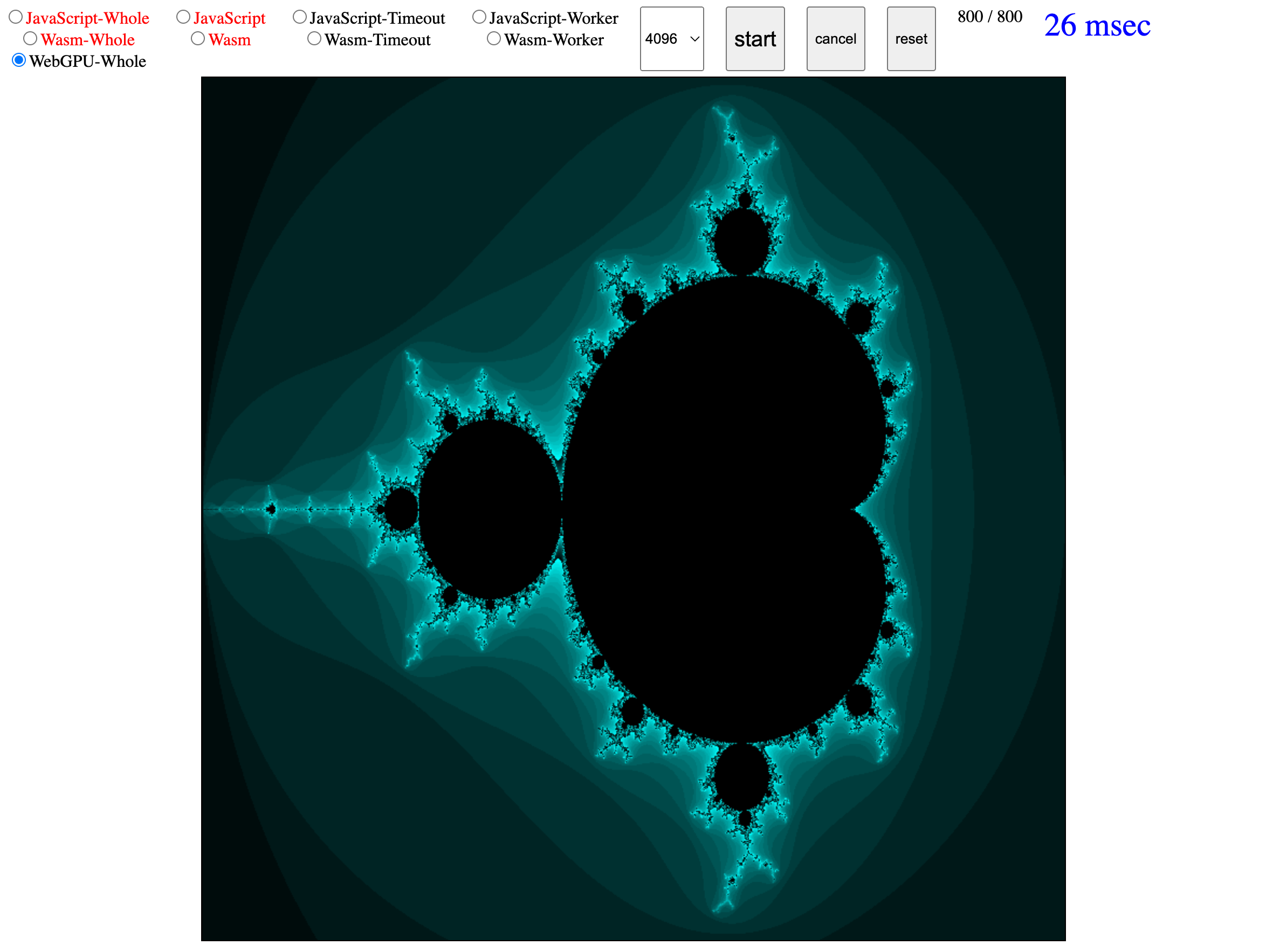Click the 26 msec timing text
Viewport: 1266px width, 952px height.
[x=1097, y=25]
